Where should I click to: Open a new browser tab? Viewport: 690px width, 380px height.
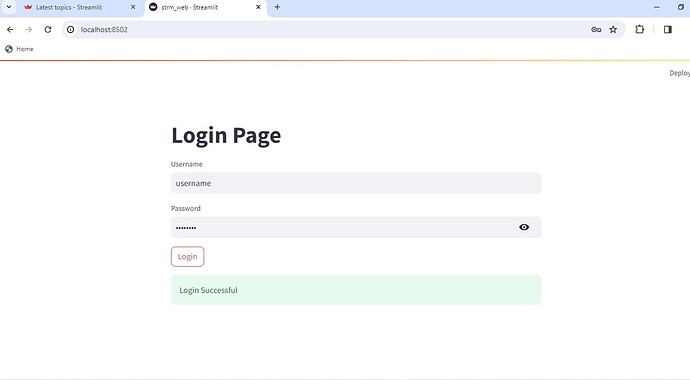coord(277,7)
